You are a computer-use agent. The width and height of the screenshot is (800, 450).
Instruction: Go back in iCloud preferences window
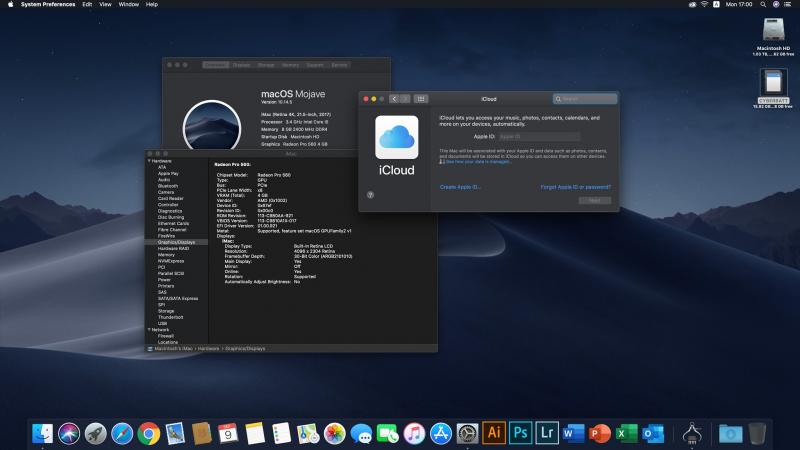(x=394, y=99)
